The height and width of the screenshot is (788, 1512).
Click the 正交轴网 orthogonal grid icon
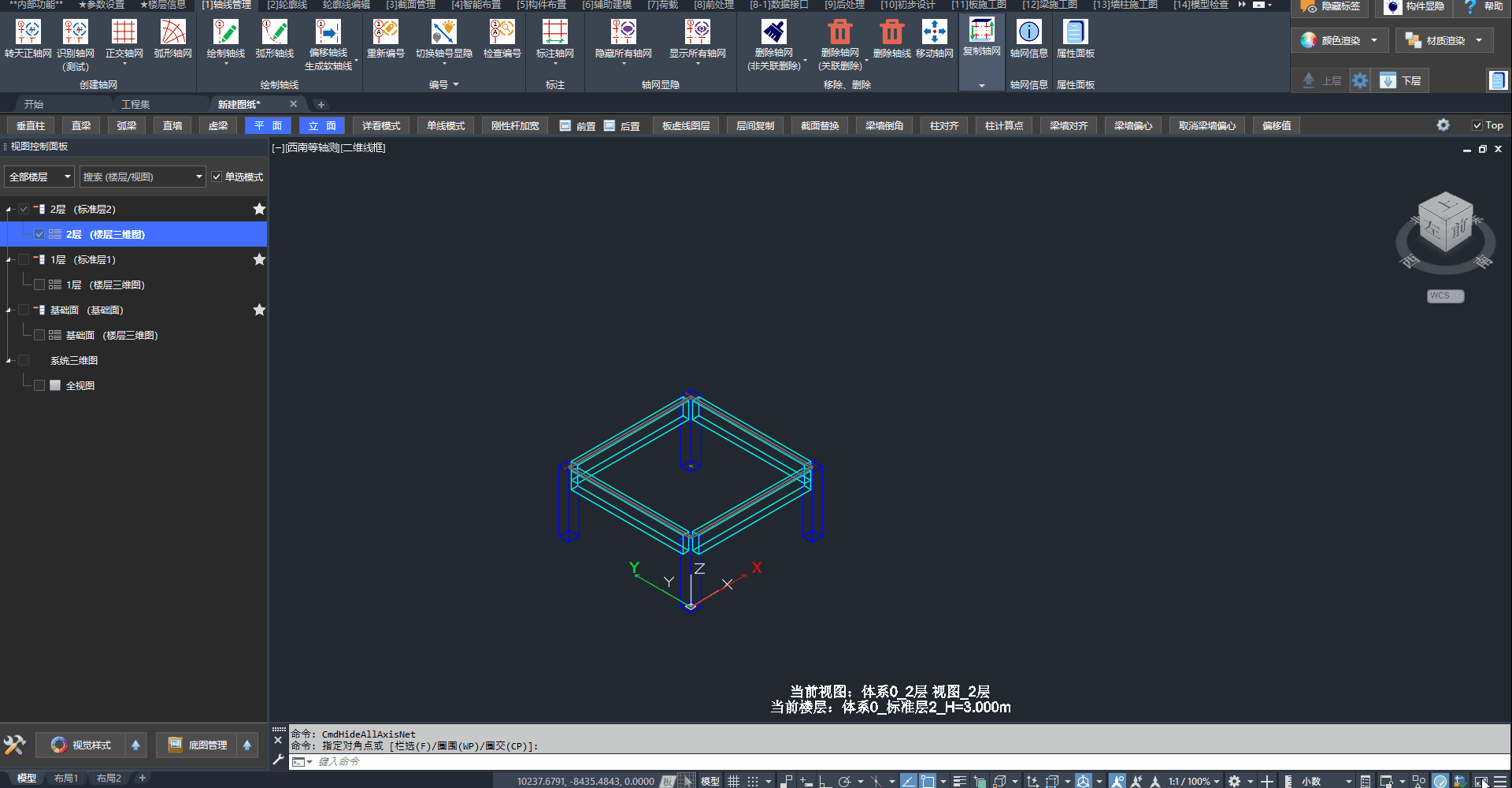click(x=124, y=33)
